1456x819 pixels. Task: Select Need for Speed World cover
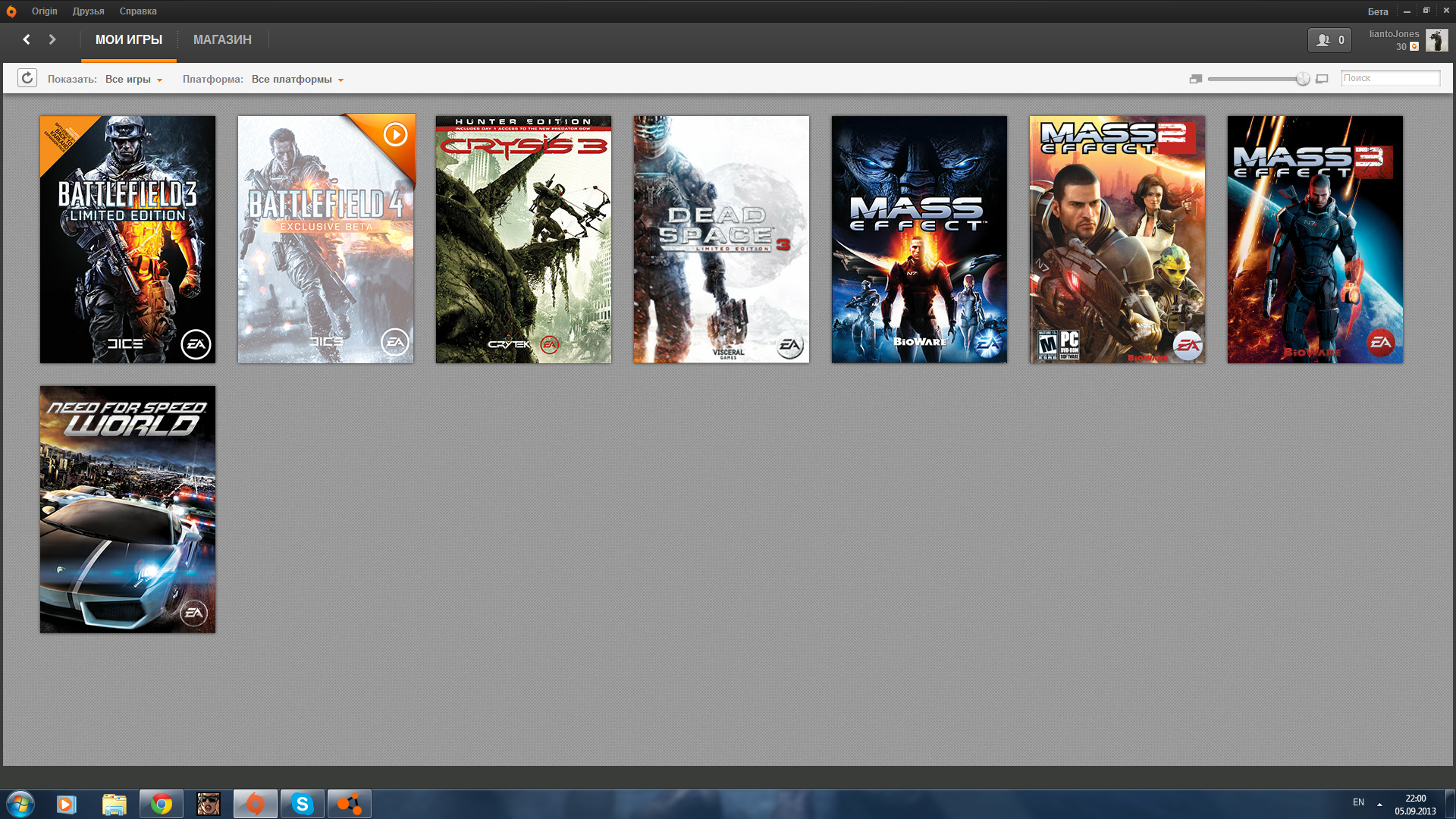point(127,510)
